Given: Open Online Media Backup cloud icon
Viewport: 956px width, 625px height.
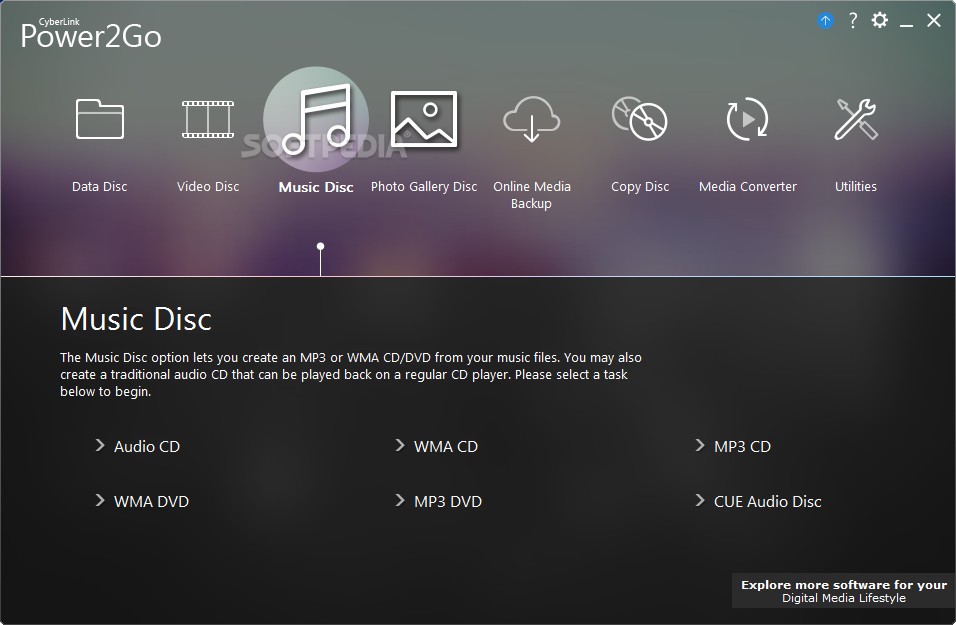Looking at the screenshot, I should (532, 120).
